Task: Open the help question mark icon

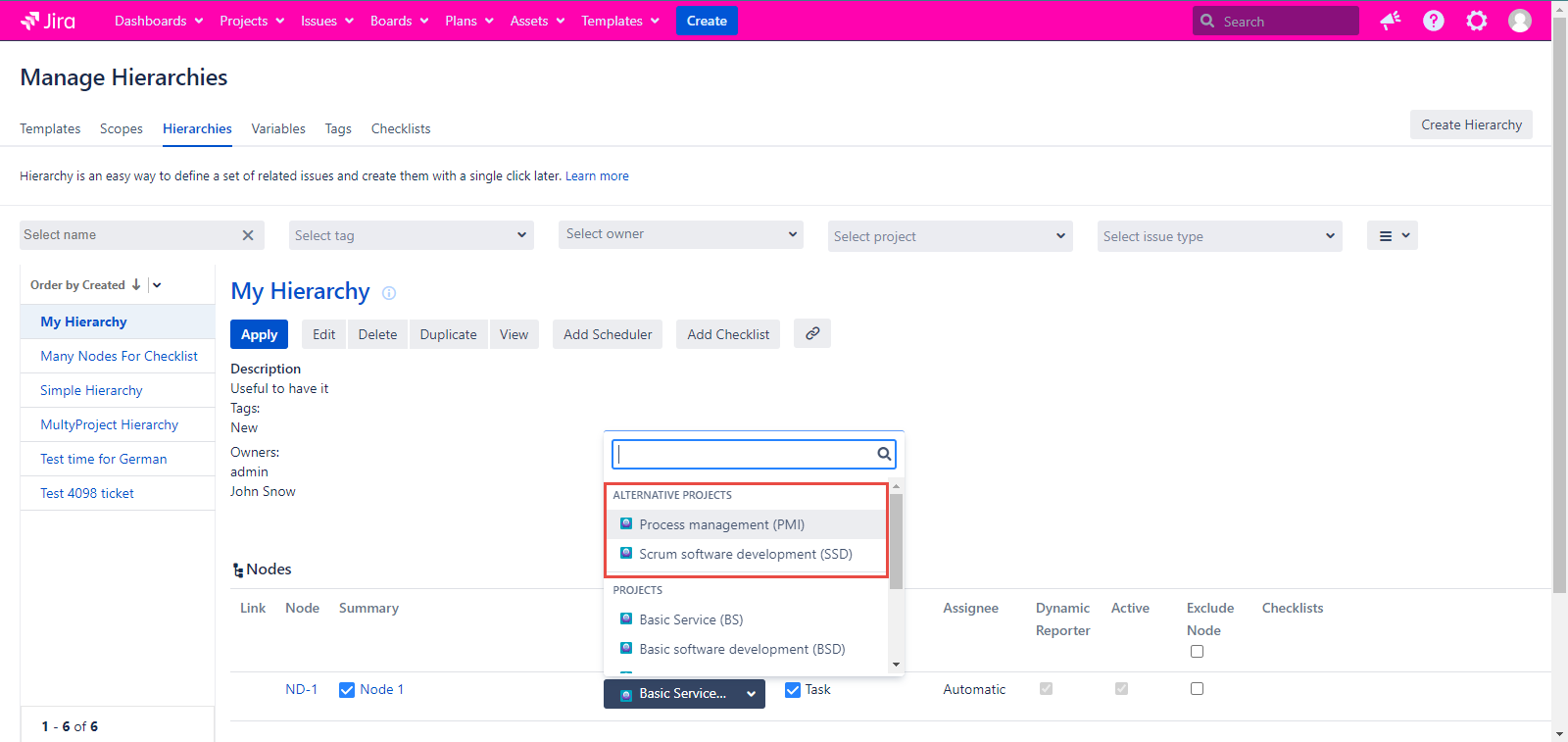Action: 1433,21
